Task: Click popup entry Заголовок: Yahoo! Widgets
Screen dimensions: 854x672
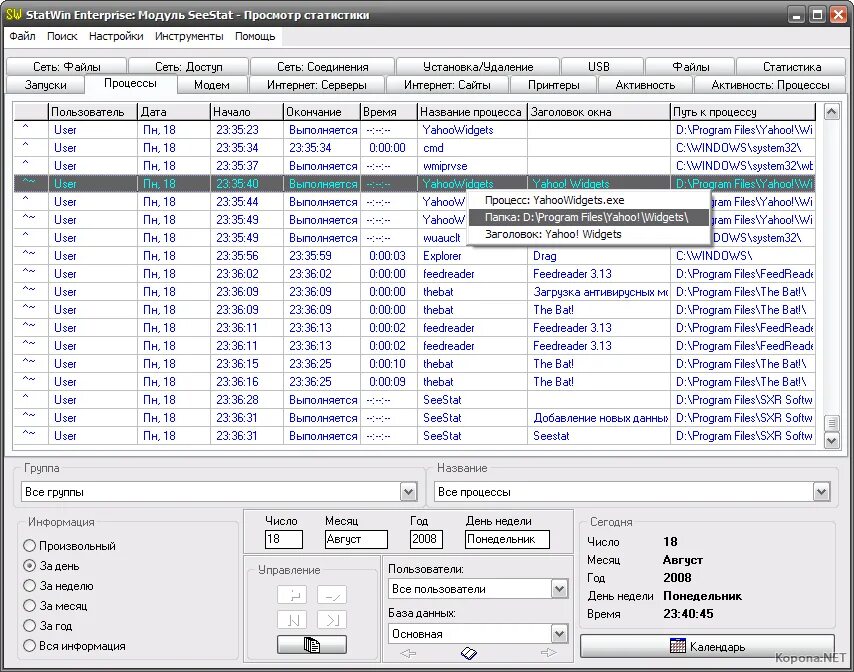Action: (x=589, y=234)
